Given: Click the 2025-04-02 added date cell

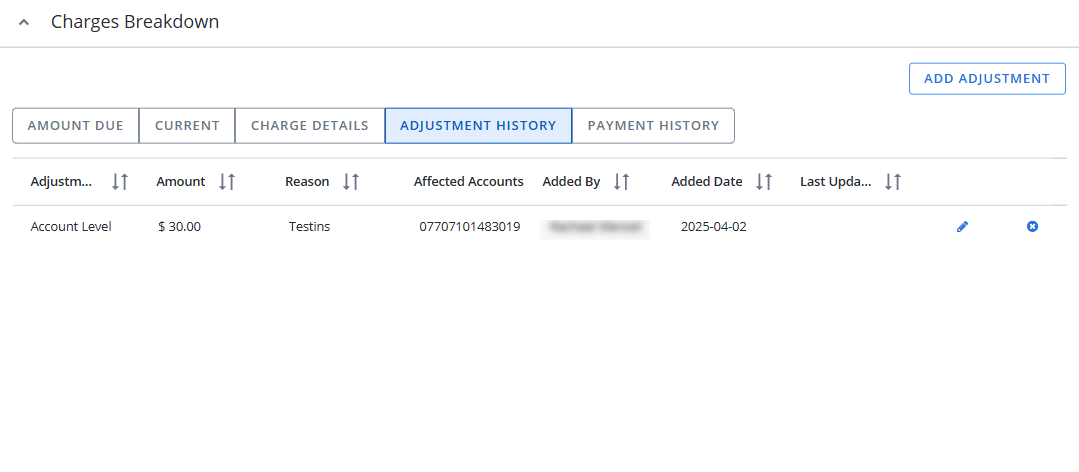Looking at the screenshot, I should point(713,227).
